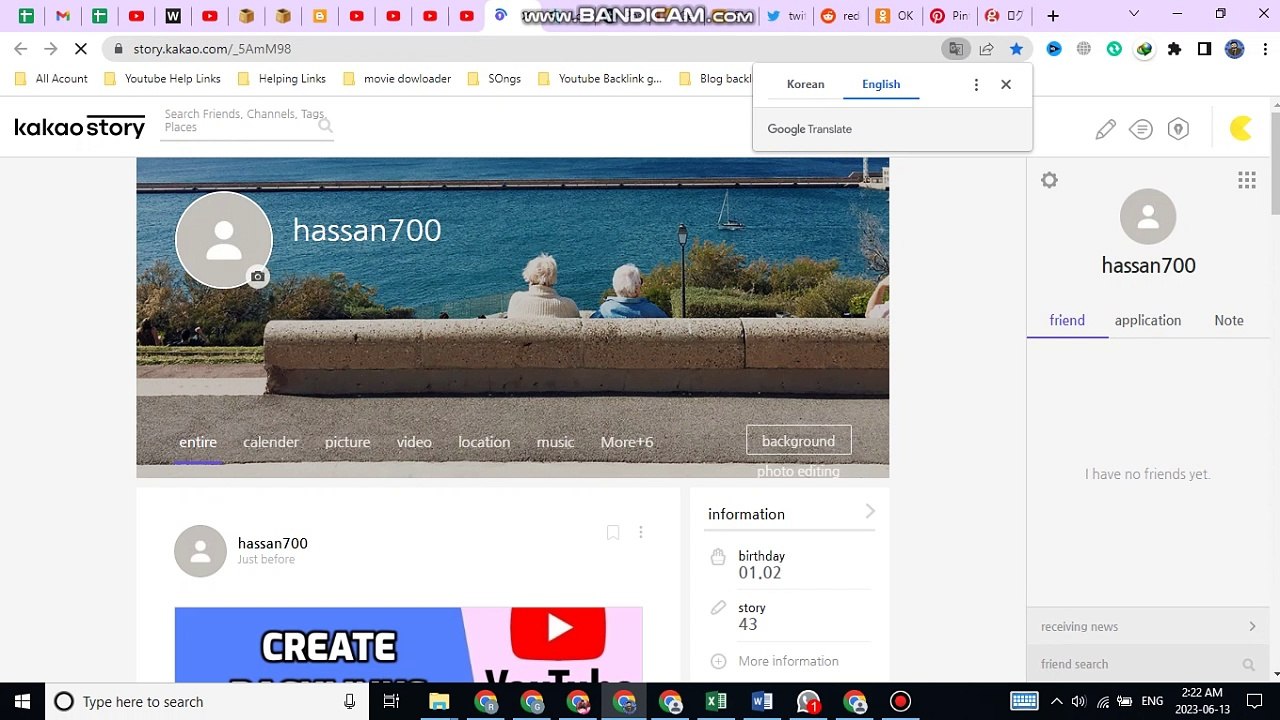This screenshot has height=720, width=1280.
Task: Open the Chrome extensions puzzle icon
Action: click(x=1174, y=49)
